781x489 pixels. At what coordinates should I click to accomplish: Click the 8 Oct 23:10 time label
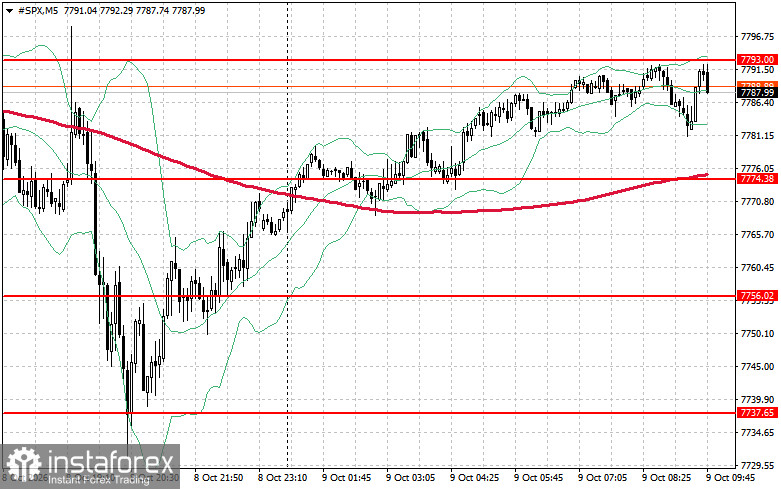pos(282,478)
